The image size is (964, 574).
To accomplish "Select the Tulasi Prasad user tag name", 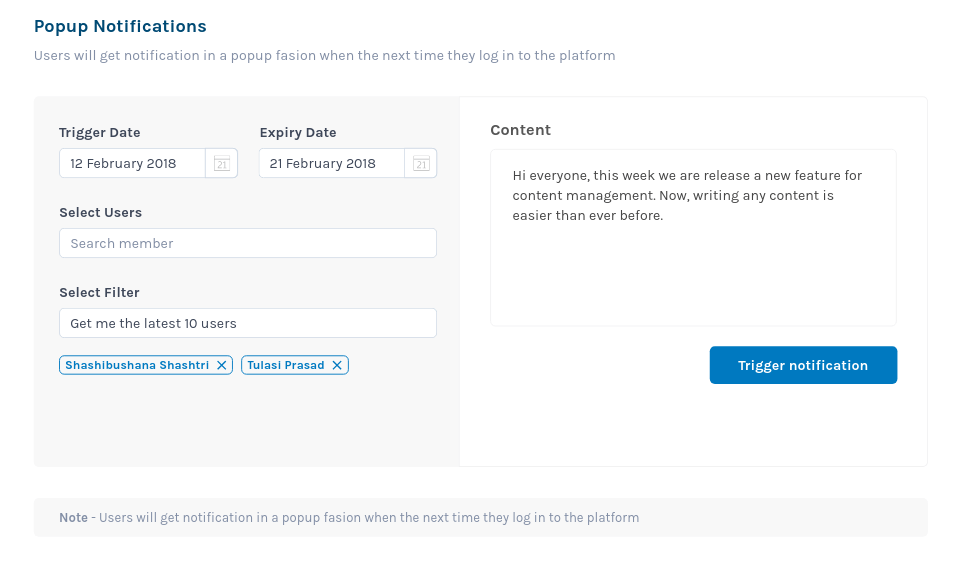I will click(x=286, y=365).
